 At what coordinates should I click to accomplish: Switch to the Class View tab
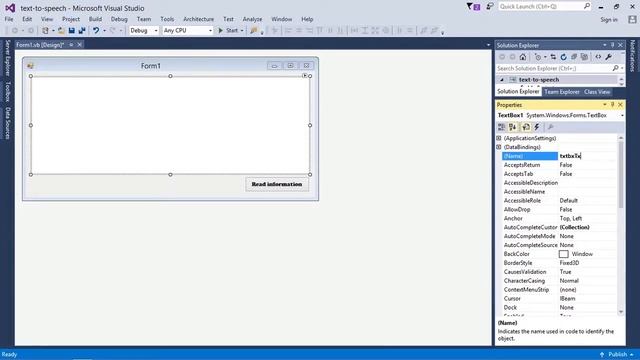pos(597,92)
